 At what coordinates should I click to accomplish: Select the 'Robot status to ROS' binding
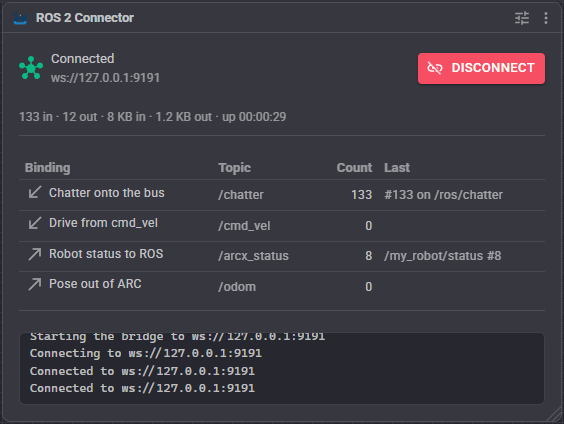106,254
